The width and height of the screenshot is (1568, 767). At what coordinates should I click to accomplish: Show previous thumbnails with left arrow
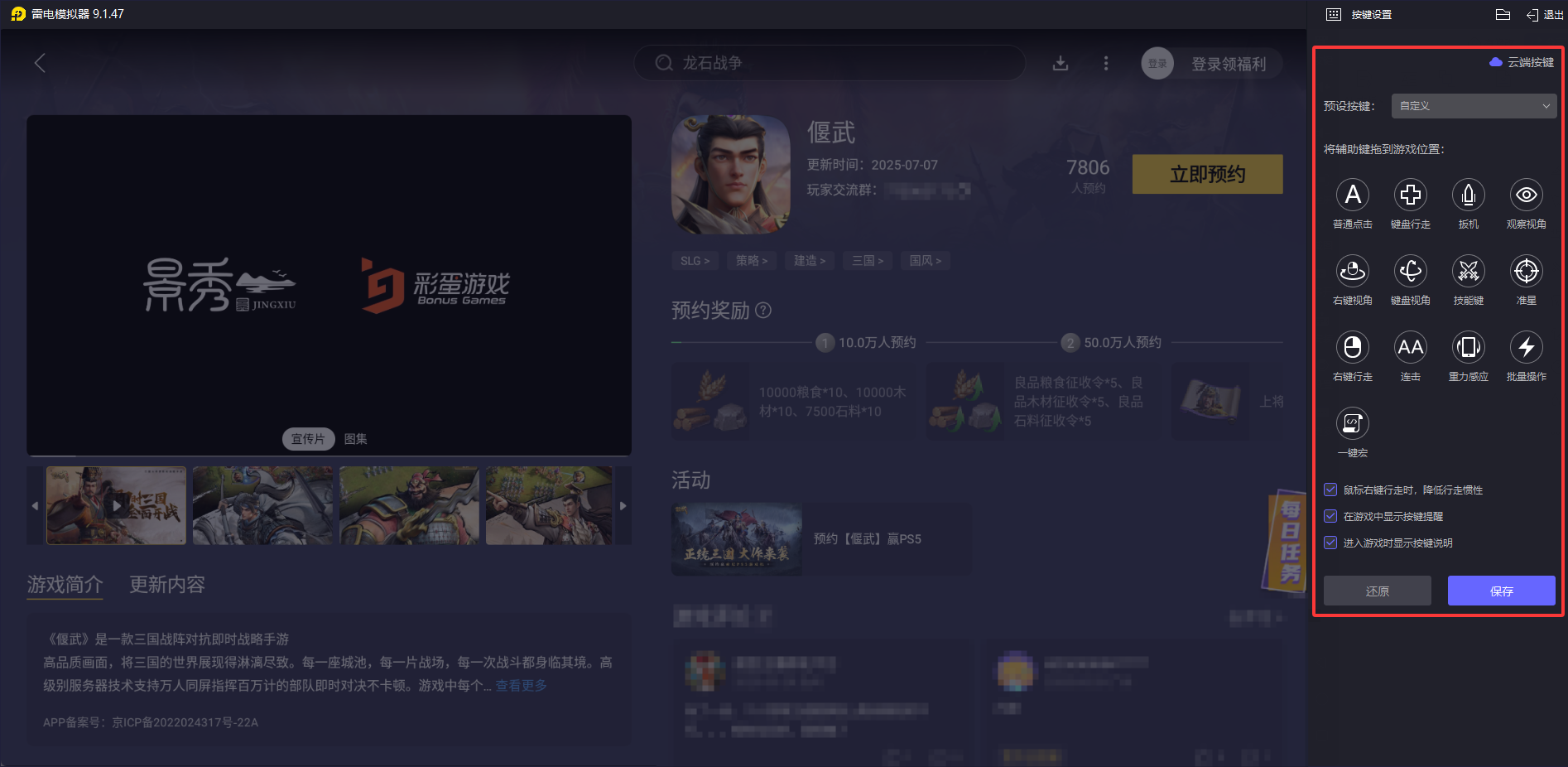pyautogui.click(x=35, y=505)
